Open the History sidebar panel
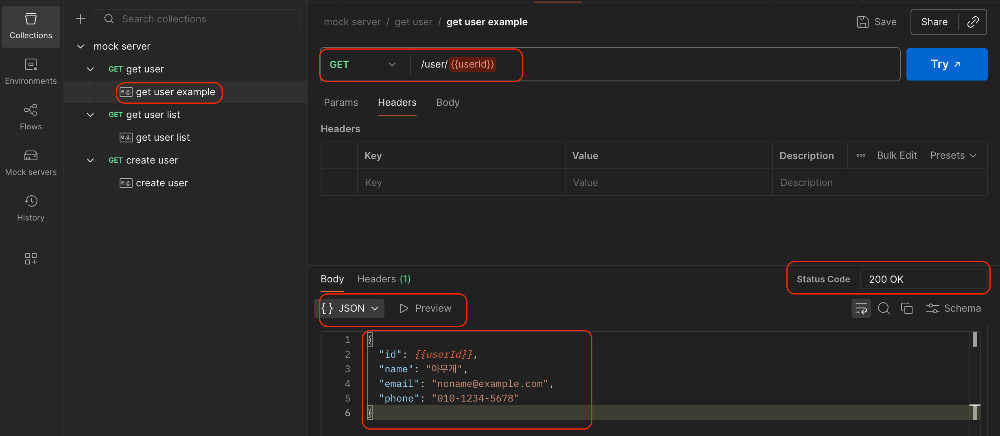This screenshot has width=1000, height=436. (x=31, y=208)
